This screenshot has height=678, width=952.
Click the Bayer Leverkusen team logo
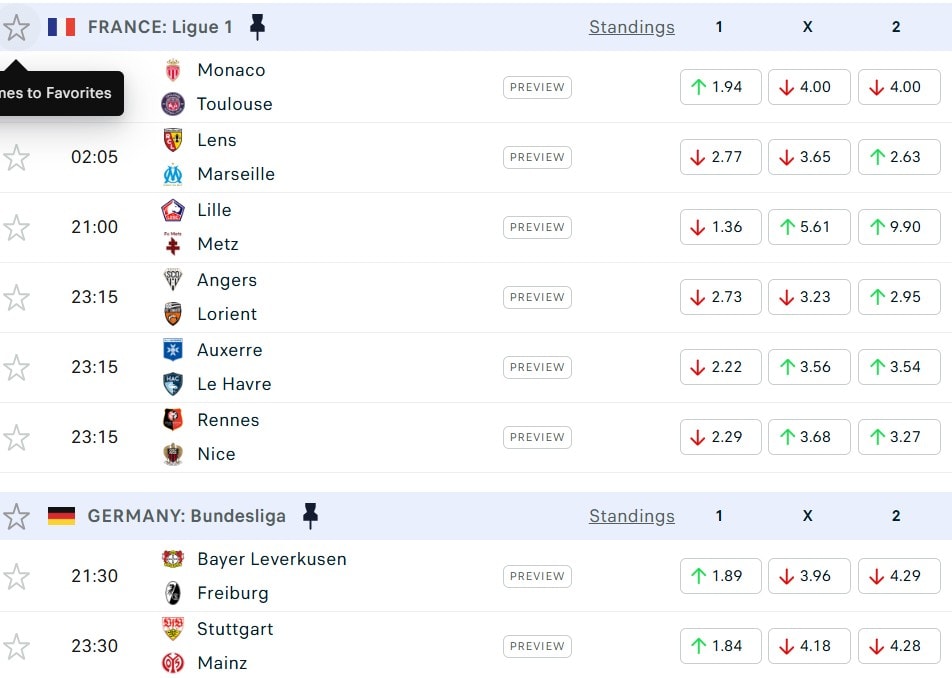click(x=173, y=559)
